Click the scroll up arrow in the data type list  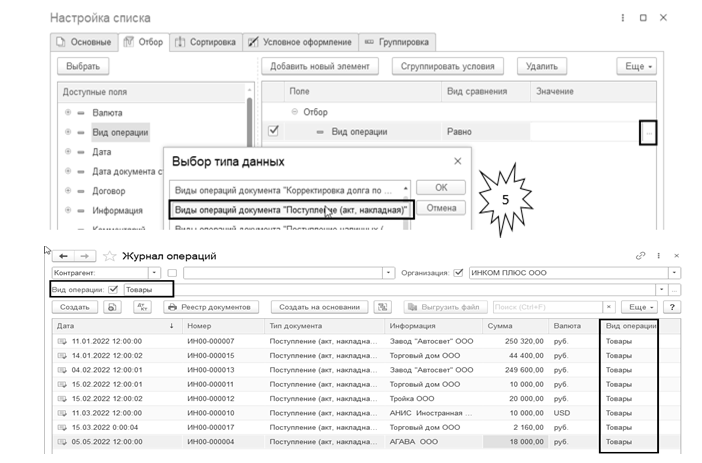coord(406,188)
